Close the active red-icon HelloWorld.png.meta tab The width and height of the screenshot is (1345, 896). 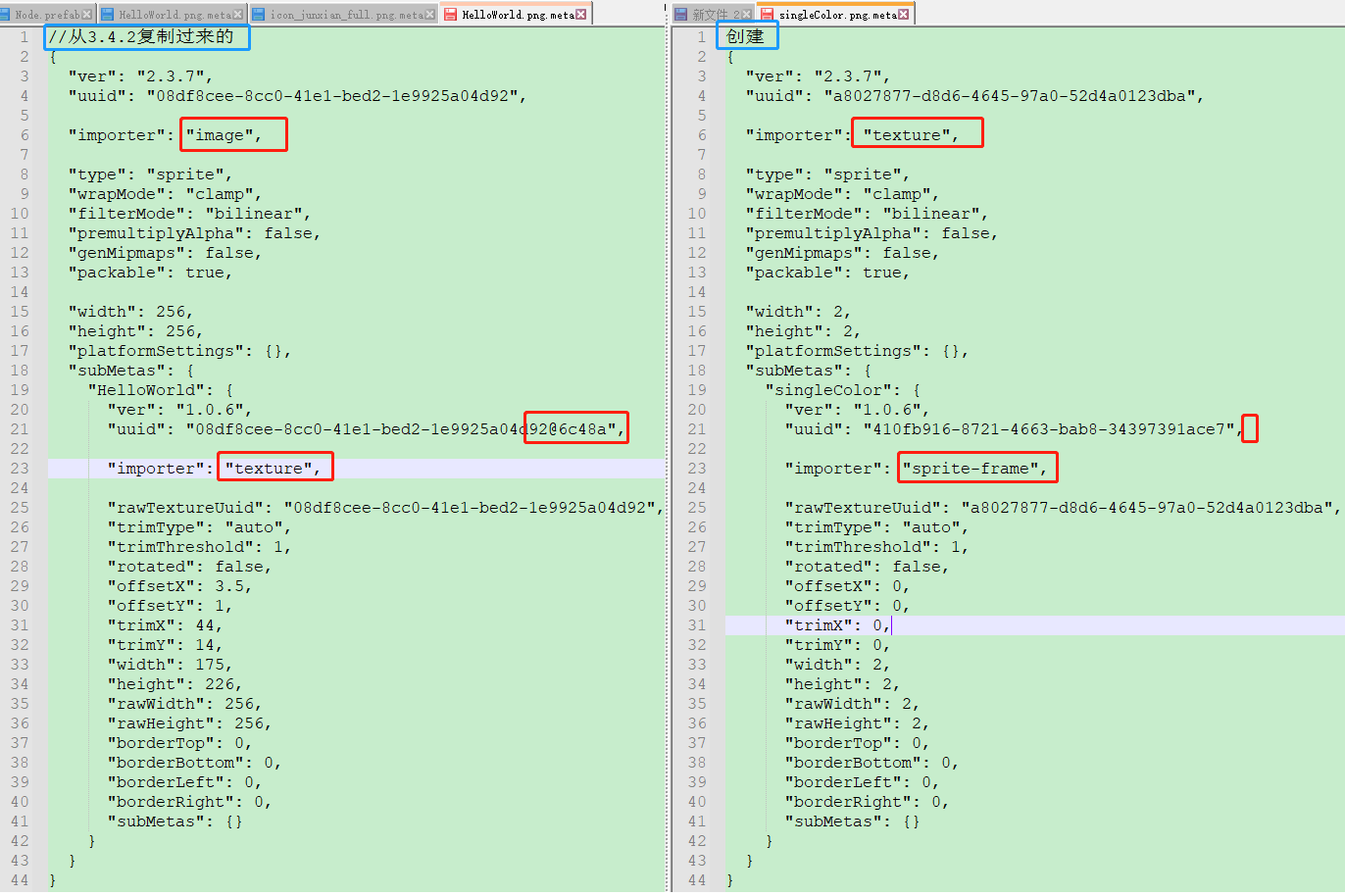pos(581,15)
